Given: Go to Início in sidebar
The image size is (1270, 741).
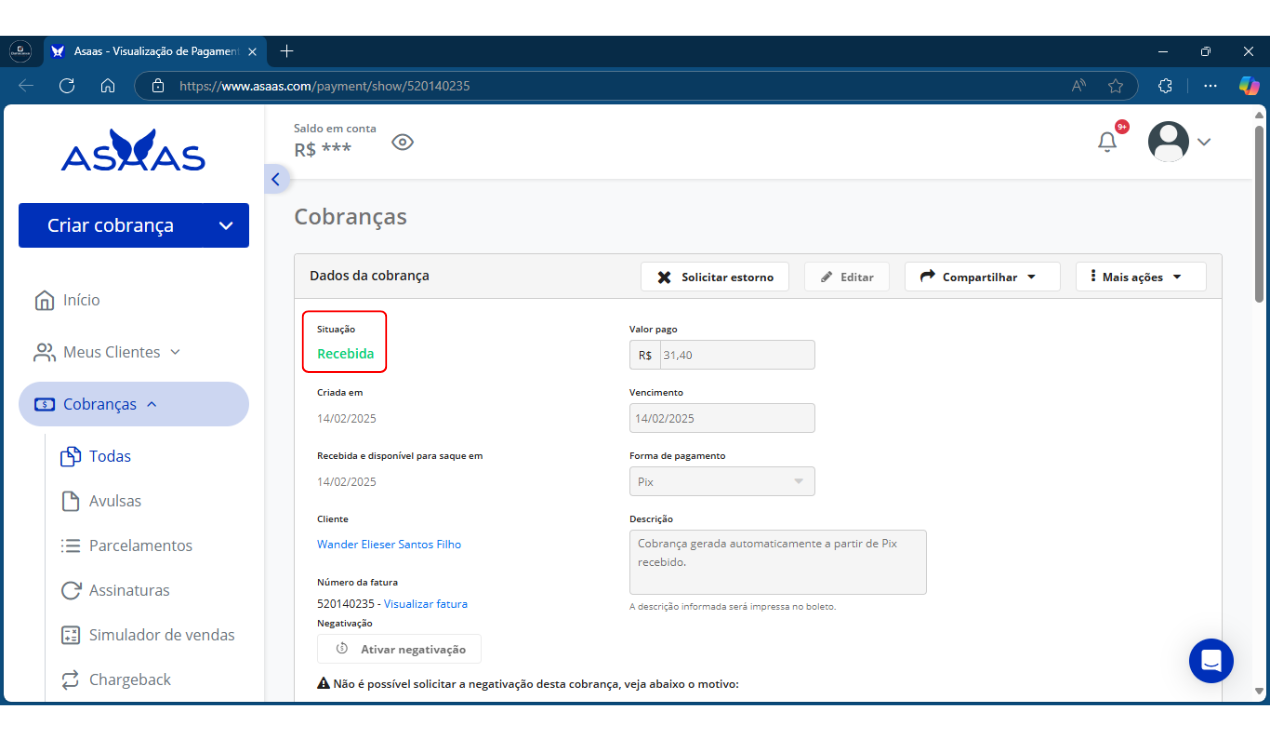Looking at the screenshot, I should pos(80,300).
